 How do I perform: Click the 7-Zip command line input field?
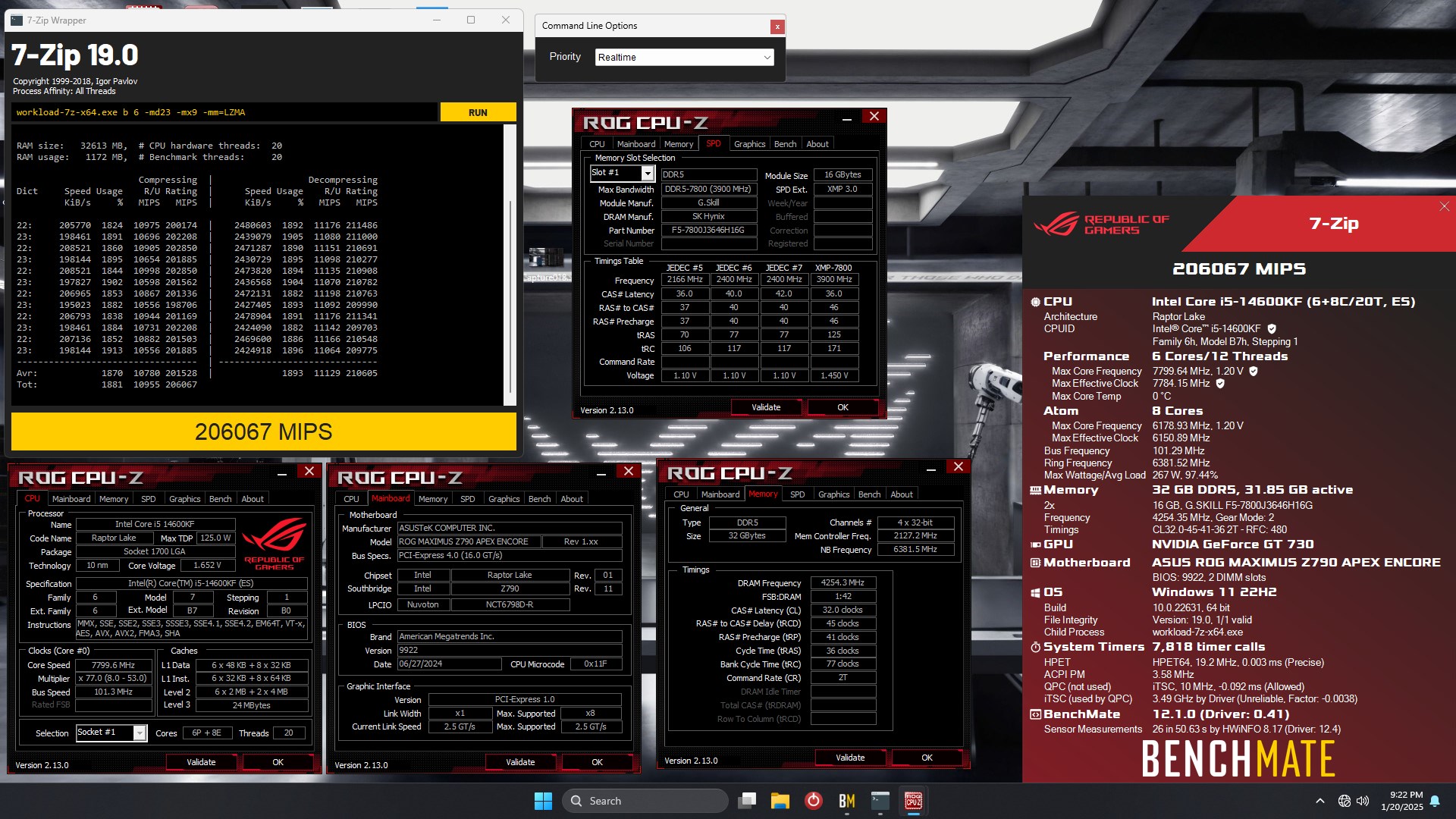click(x=224, y=112)
